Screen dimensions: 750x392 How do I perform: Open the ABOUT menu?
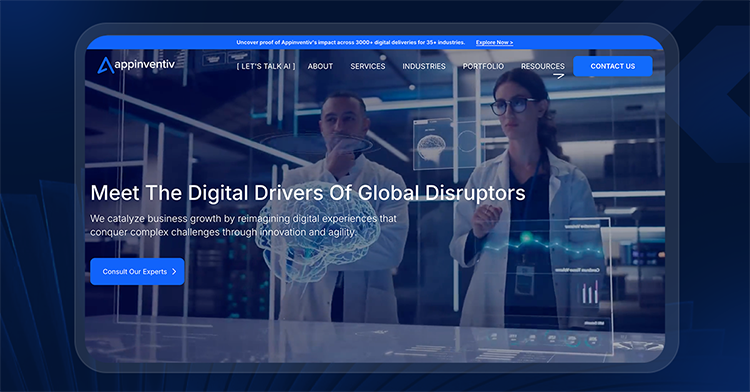(320, 66)
